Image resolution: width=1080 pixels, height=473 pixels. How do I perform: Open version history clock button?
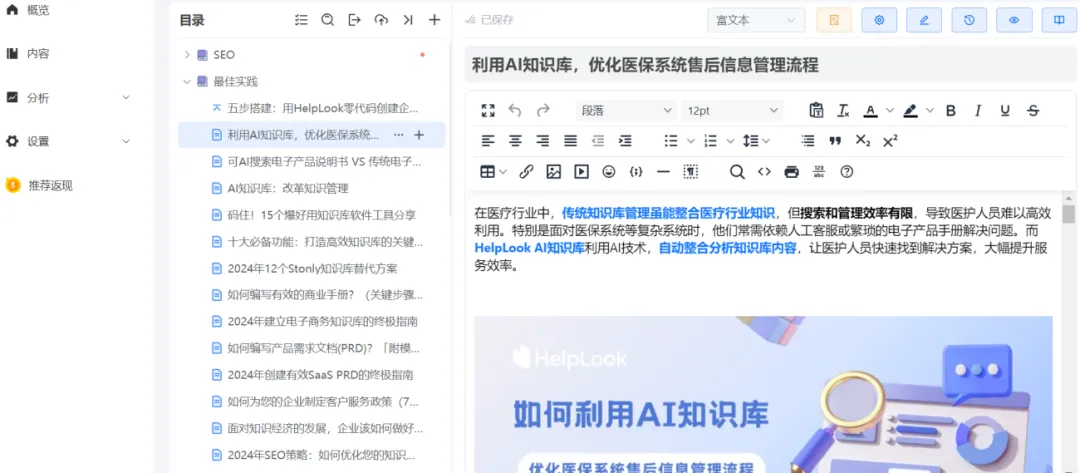coord(969,20)
